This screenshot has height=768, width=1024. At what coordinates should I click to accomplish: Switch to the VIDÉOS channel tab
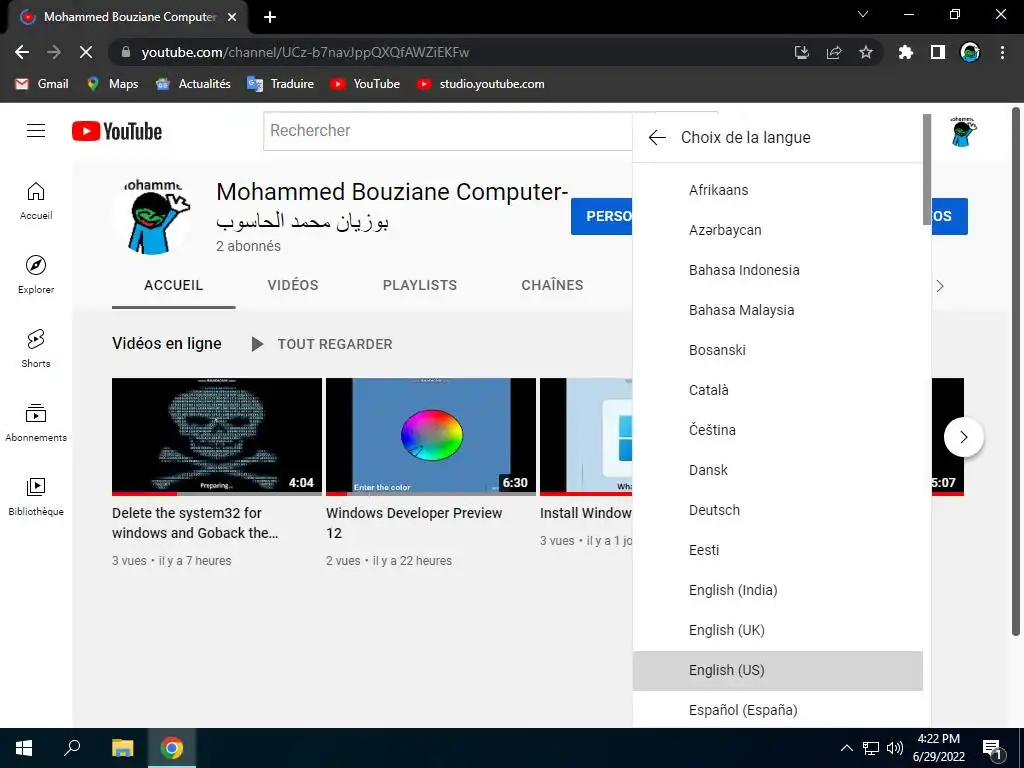point(293,285)
